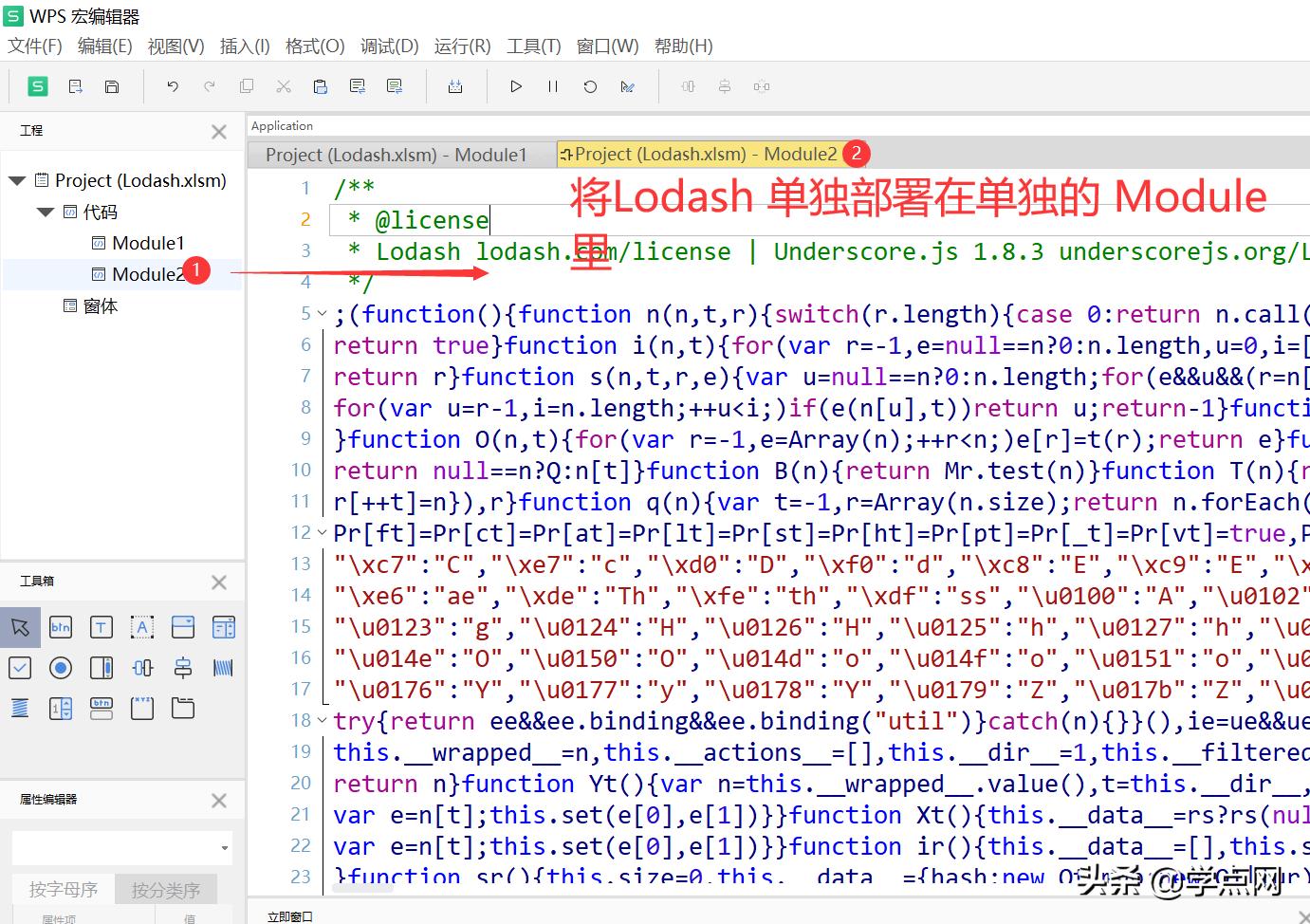Select the Label control tool
Screen dimensions: 1310x924
point(141,627)
